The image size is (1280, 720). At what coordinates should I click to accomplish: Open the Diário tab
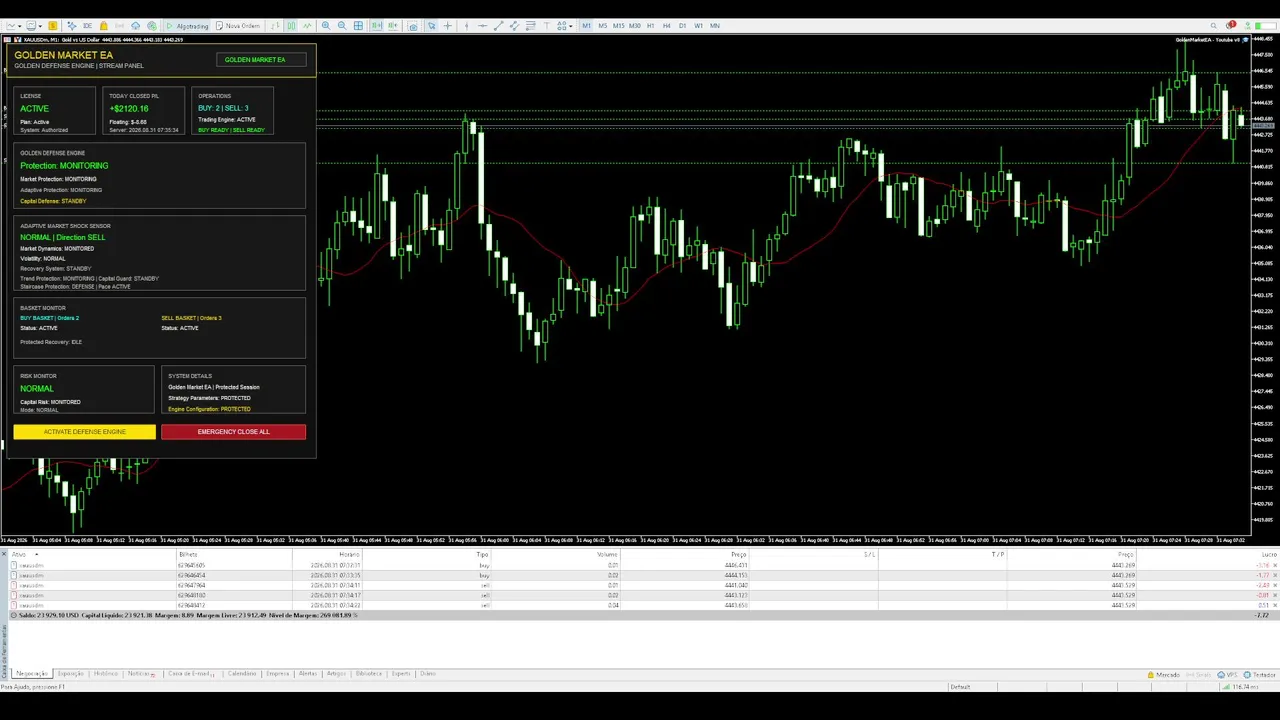click(x=428, y=673)
